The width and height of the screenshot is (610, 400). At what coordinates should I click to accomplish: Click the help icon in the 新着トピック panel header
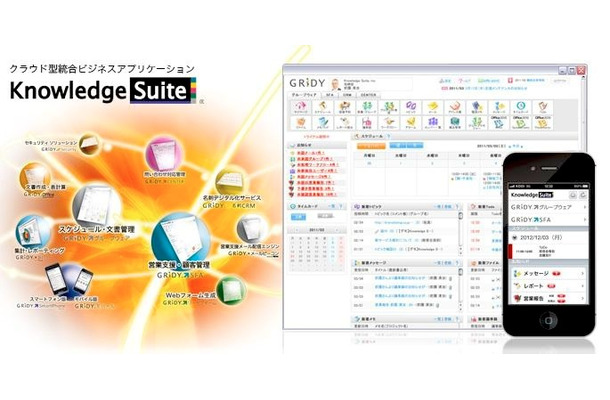[x=458, y=207]
